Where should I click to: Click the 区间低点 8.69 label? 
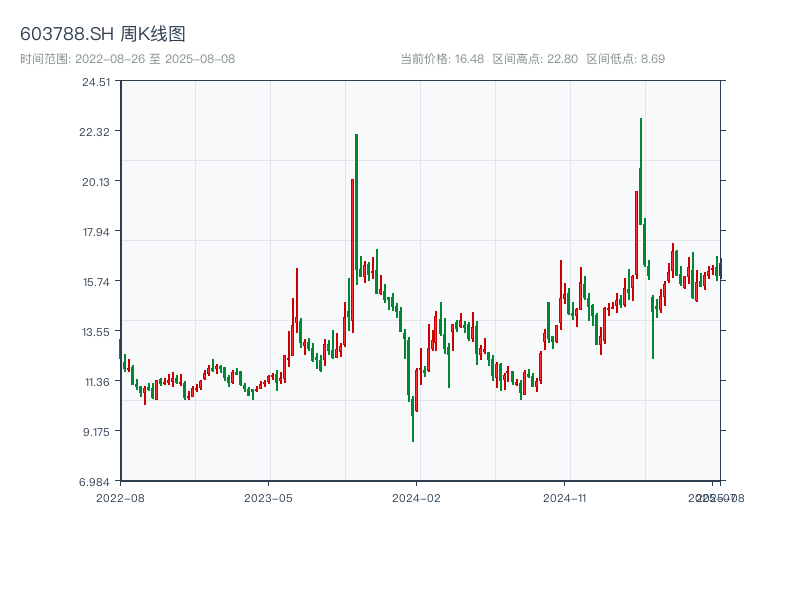625,59
